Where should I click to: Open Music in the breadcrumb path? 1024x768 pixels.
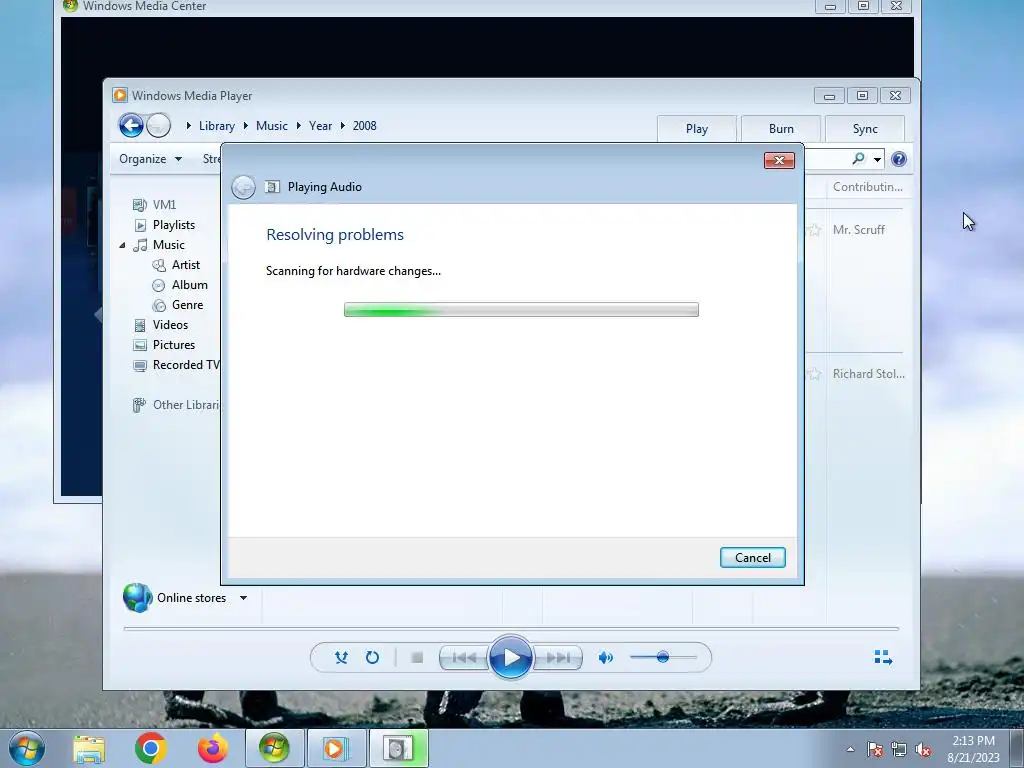(x=272, y=126)
